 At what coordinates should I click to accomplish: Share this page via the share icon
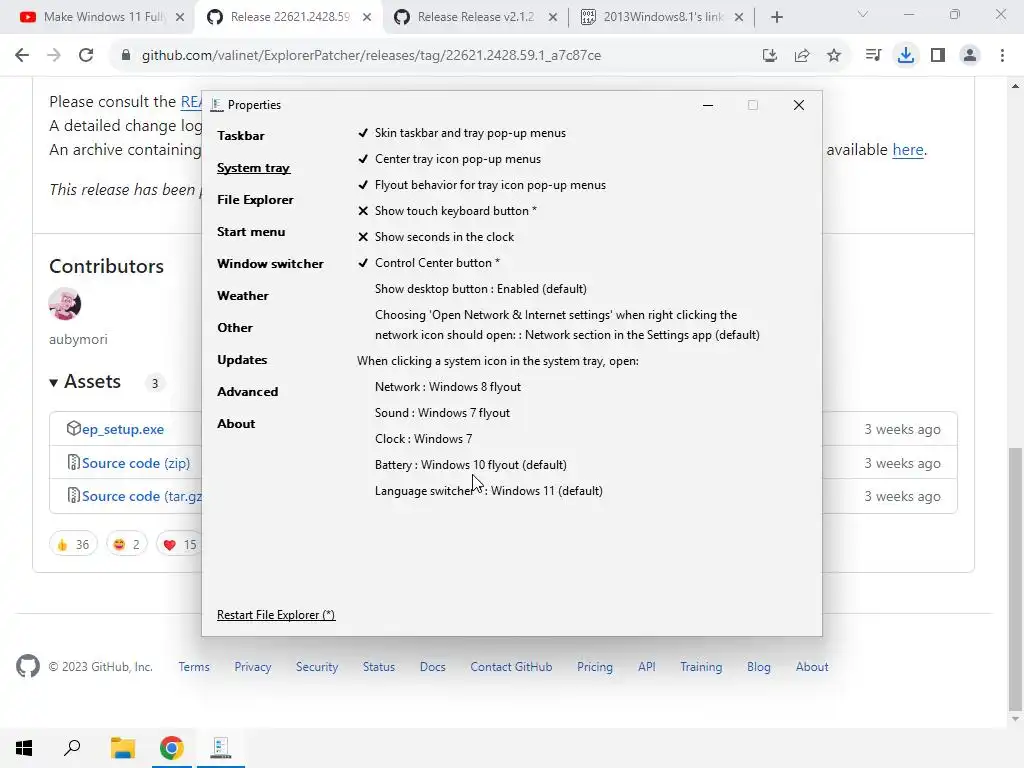click(802, 56)
